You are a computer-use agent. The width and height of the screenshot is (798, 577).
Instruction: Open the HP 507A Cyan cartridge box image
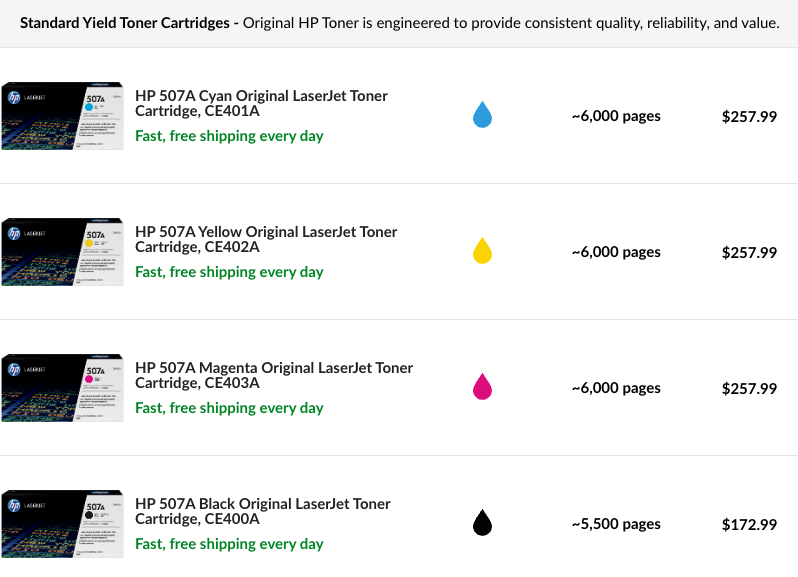[62, 116]
